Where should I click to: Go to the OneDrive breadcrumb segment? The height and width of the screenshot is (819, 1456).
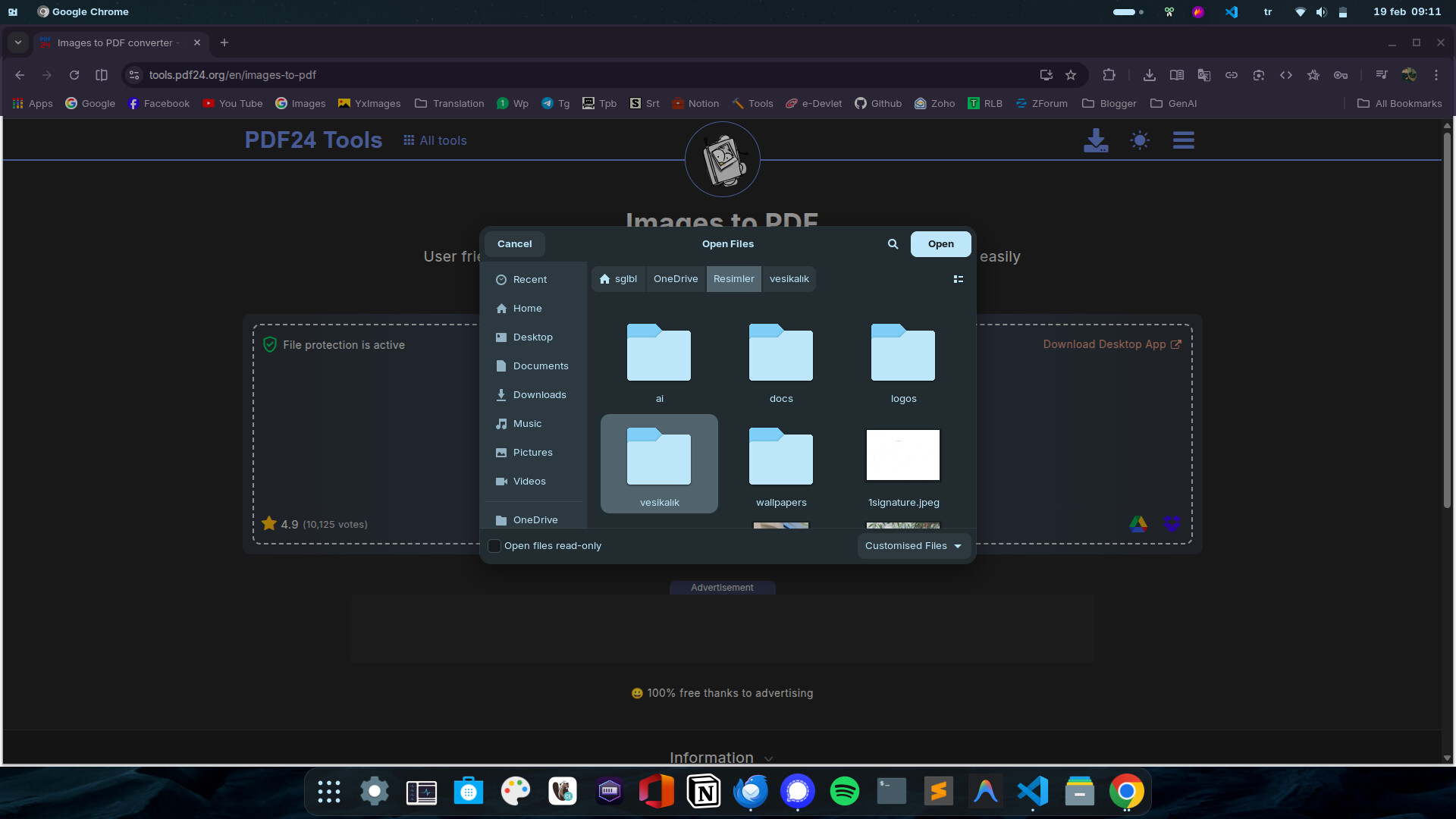675,279
